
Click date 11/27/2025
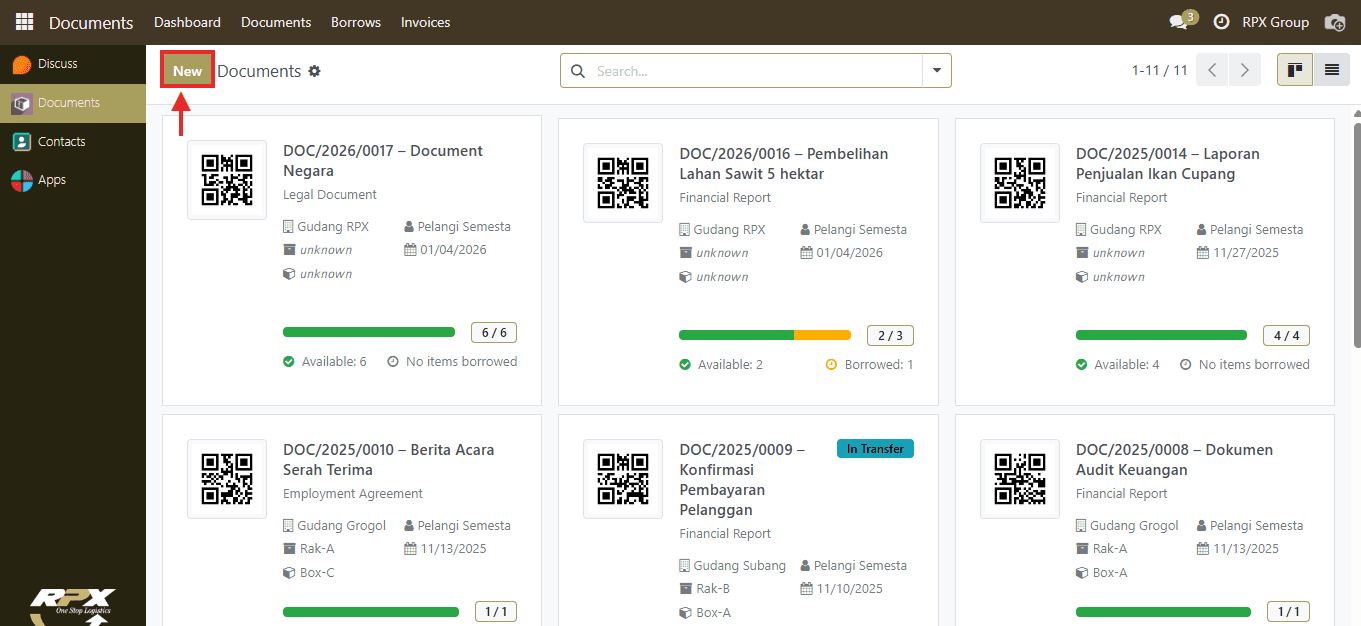(1246, 253)
